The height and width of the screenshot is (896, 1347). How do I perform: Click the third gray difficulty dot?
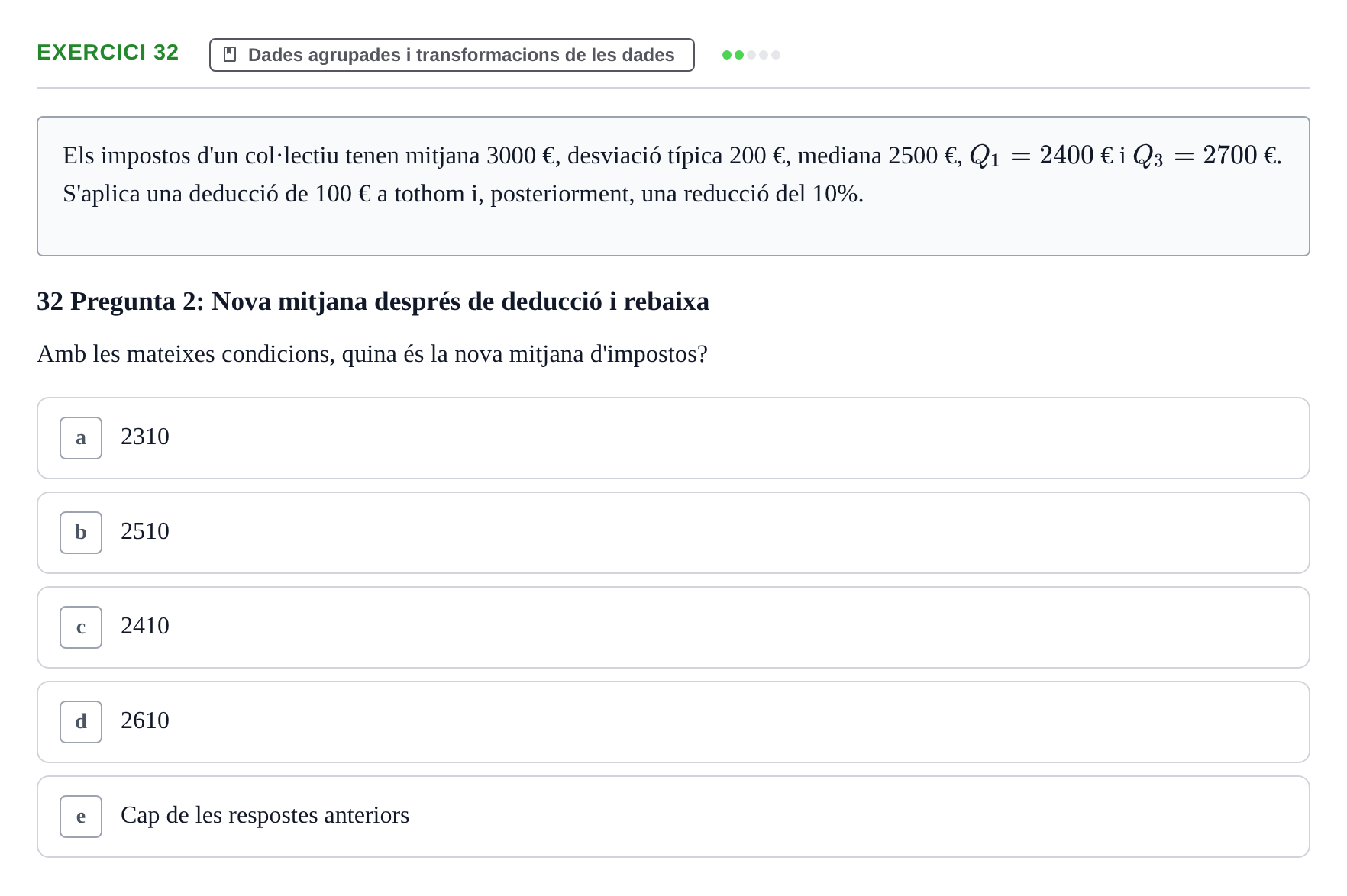pos(751,55)
